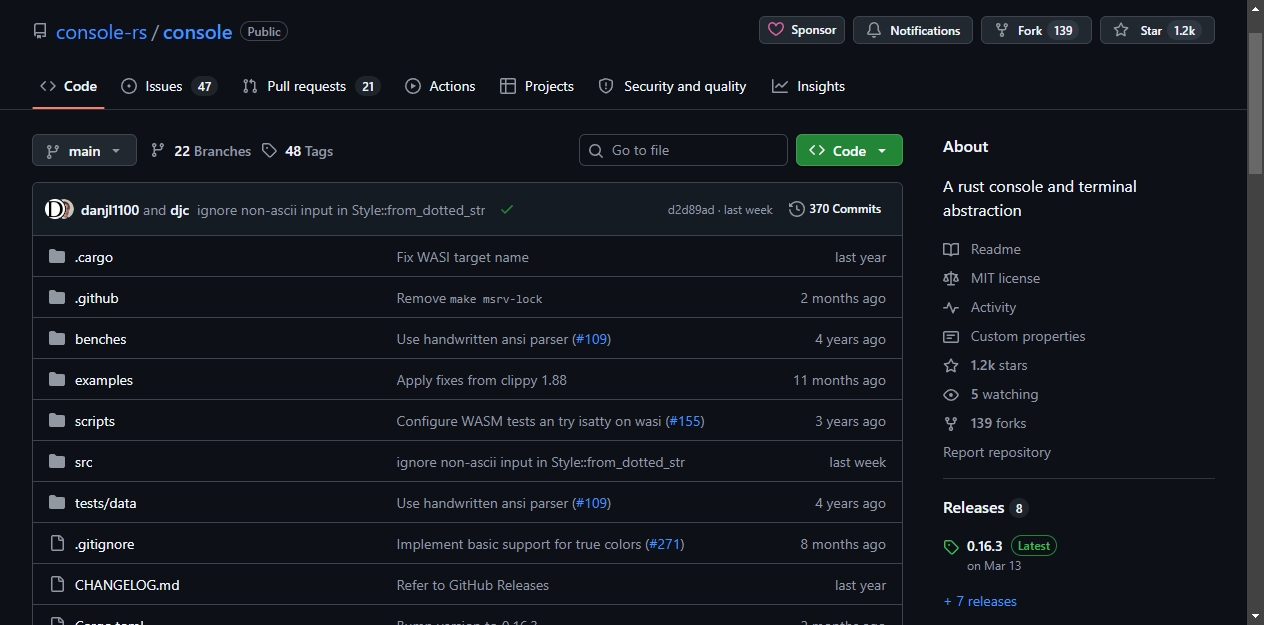Show commit check status checkmark

coord(507,210)
